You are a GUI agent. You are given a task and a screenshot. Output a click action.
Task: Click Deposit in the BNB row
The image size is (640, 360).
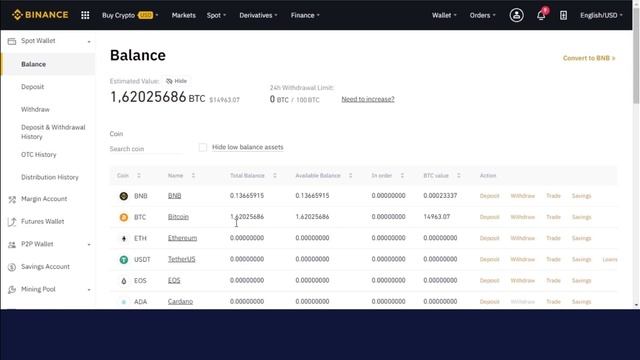tap(489, 196)
